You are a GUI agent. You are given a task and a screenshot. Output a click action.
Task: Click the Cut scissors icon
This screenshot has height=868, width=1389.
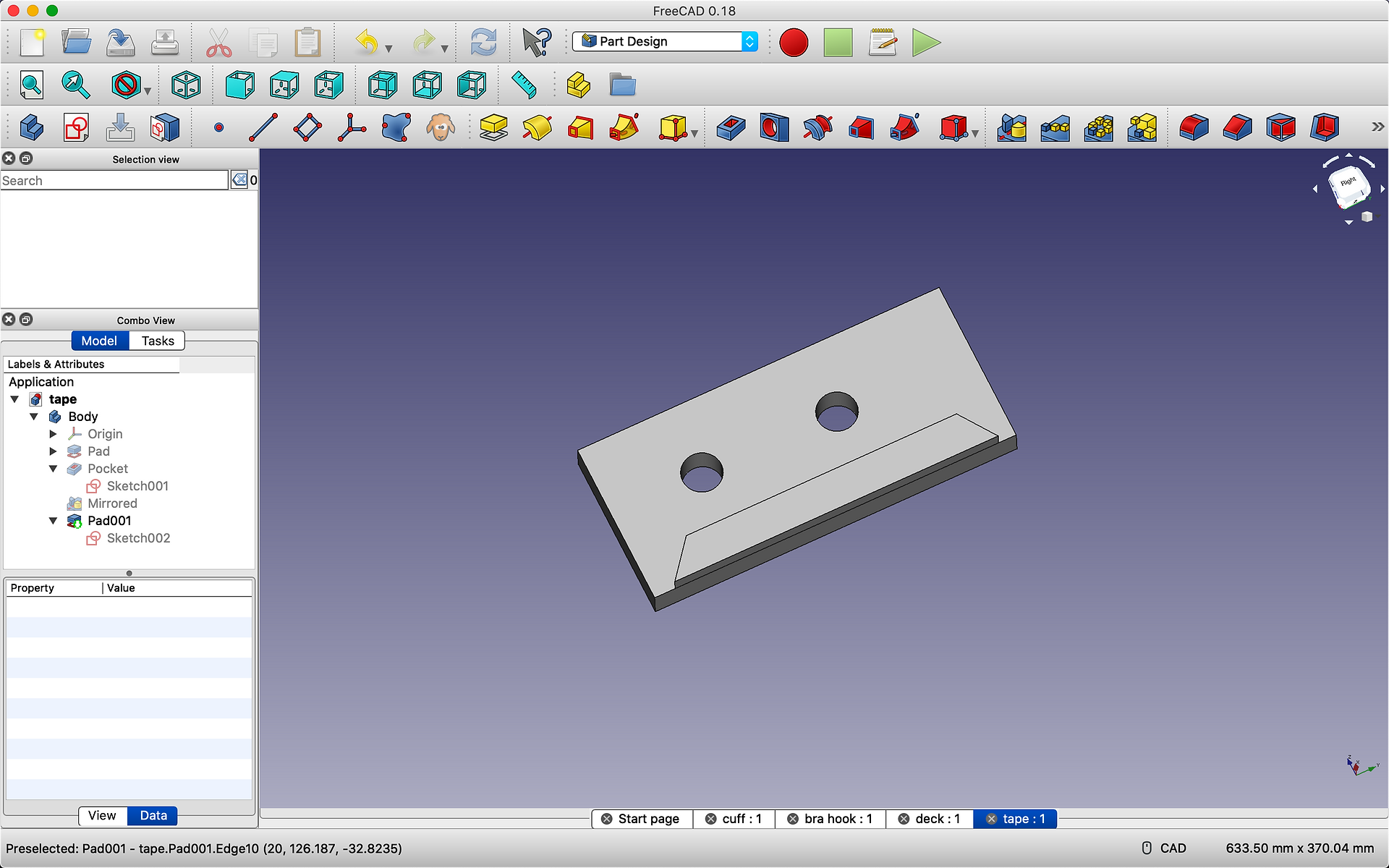[x=219, y=43]
